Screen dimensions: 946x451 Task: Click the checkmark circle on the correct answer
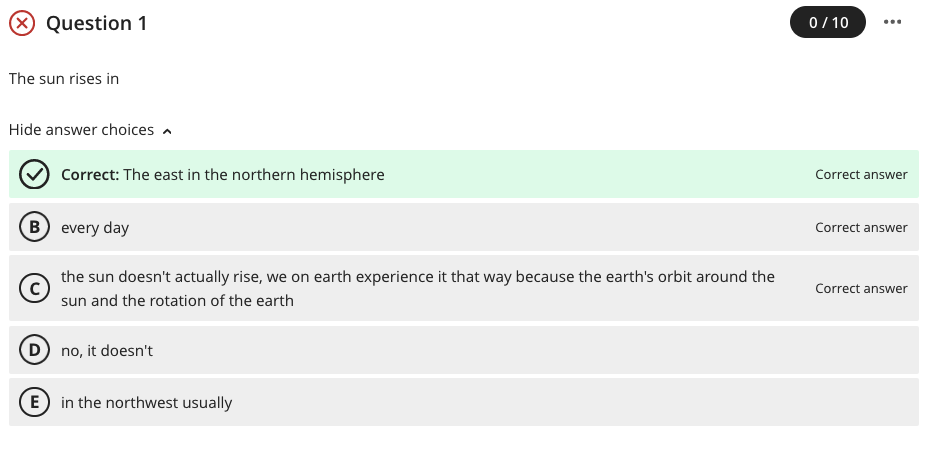(35, 175)
